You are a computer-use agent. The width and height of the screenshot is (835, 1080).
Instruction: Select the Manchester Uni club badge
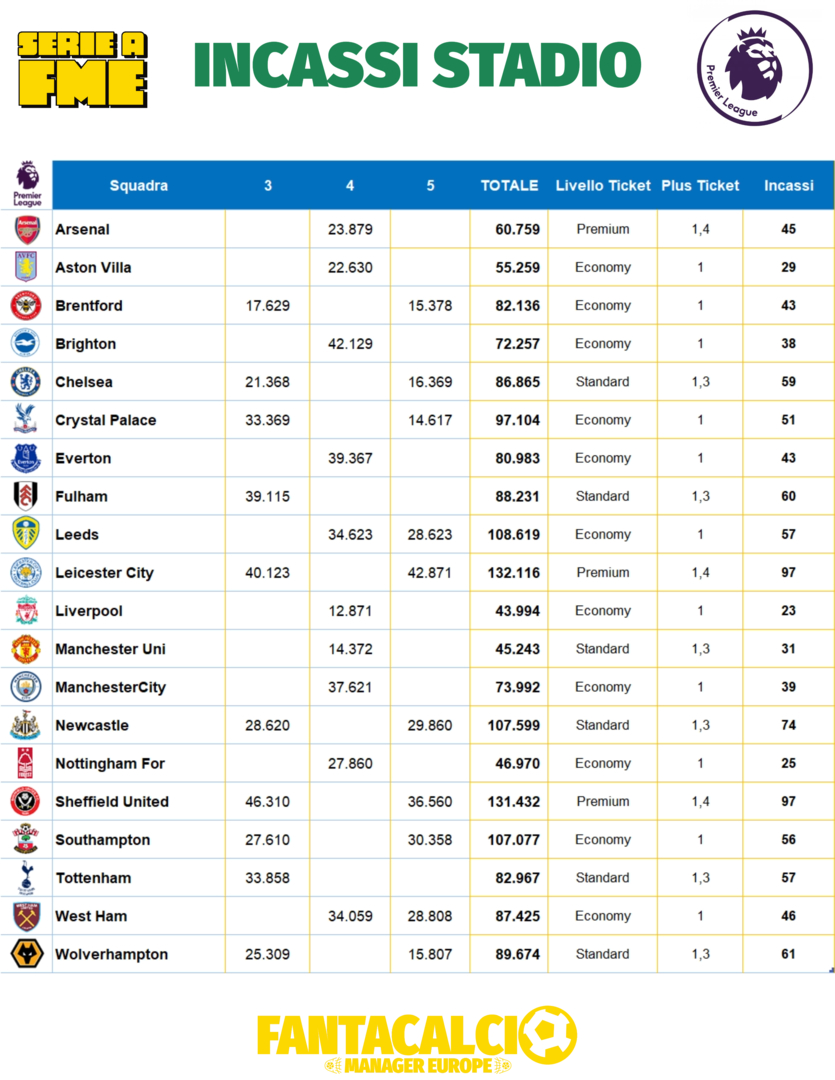(x=26, y=649)
